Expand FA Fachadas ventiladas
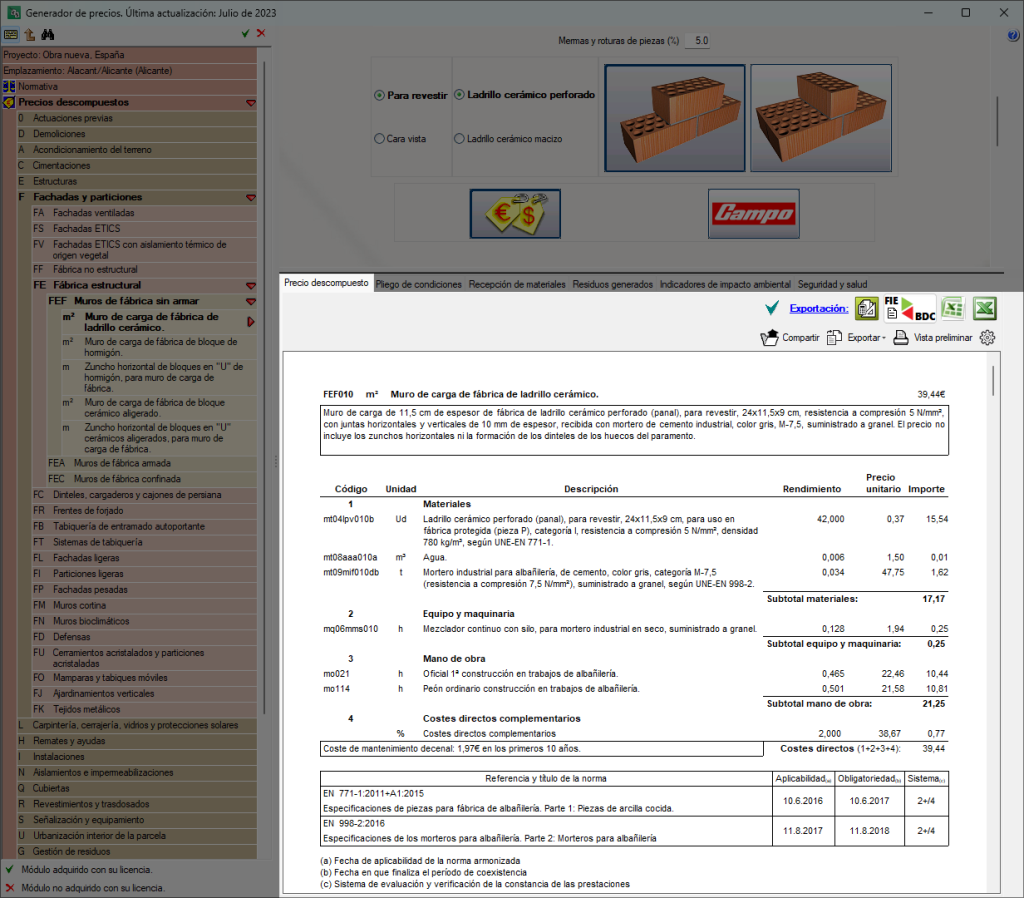 click(x=144, y=213)
